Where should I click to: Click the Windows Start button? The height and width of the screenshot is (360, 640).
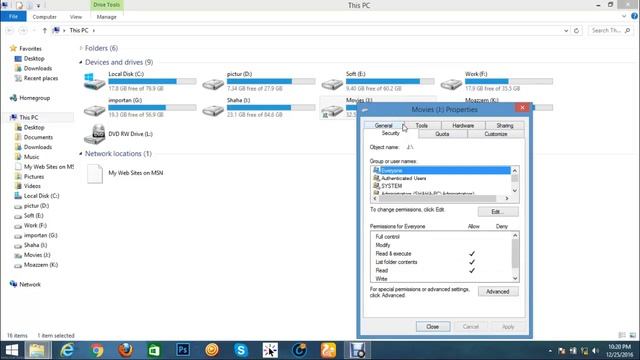(12, 350)
